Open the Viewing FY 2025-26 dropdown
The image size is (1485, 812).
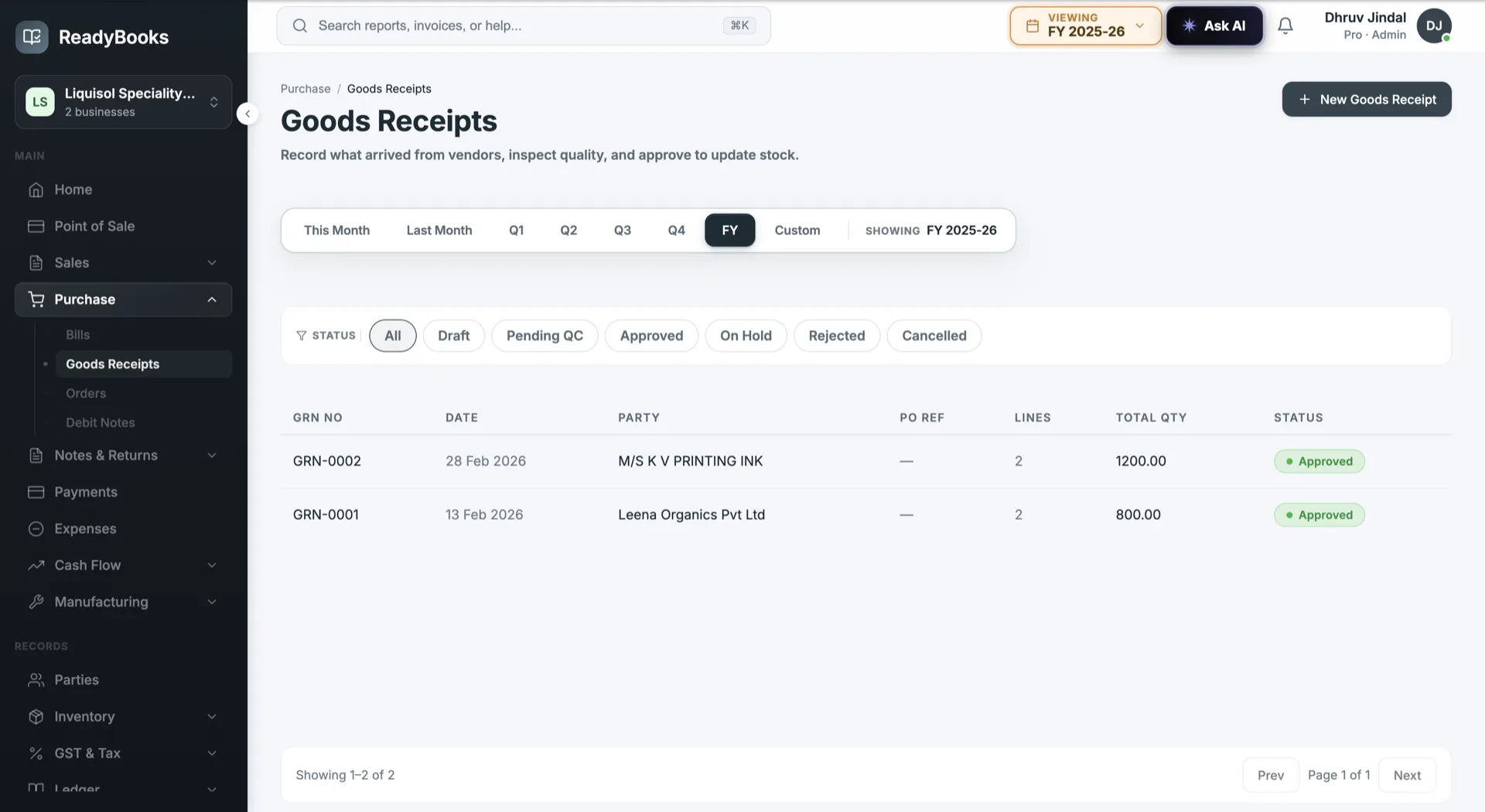[1085, 26]
